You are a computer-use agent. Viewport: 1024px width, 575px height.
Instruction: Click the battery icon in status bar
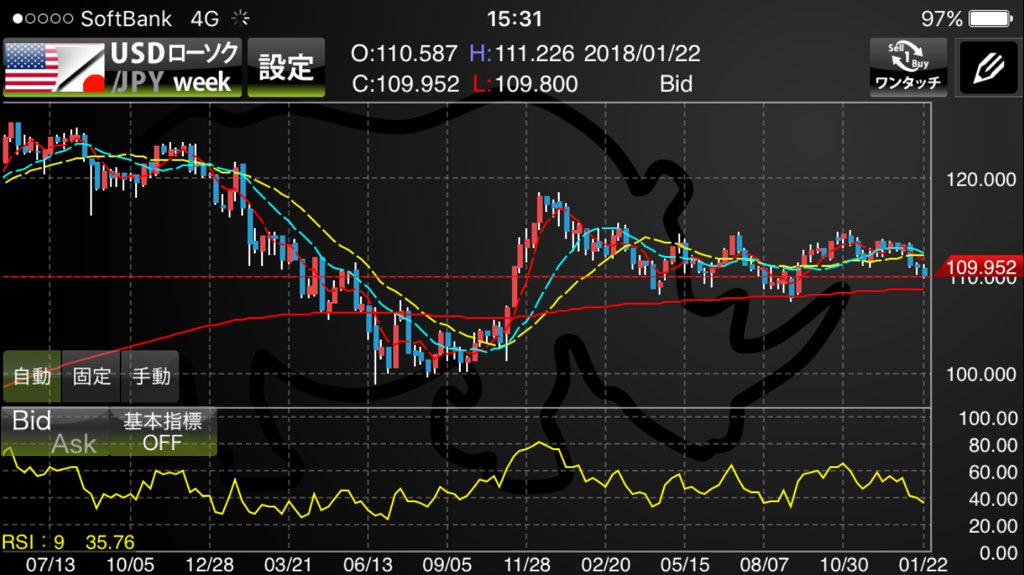click(991, 18)
